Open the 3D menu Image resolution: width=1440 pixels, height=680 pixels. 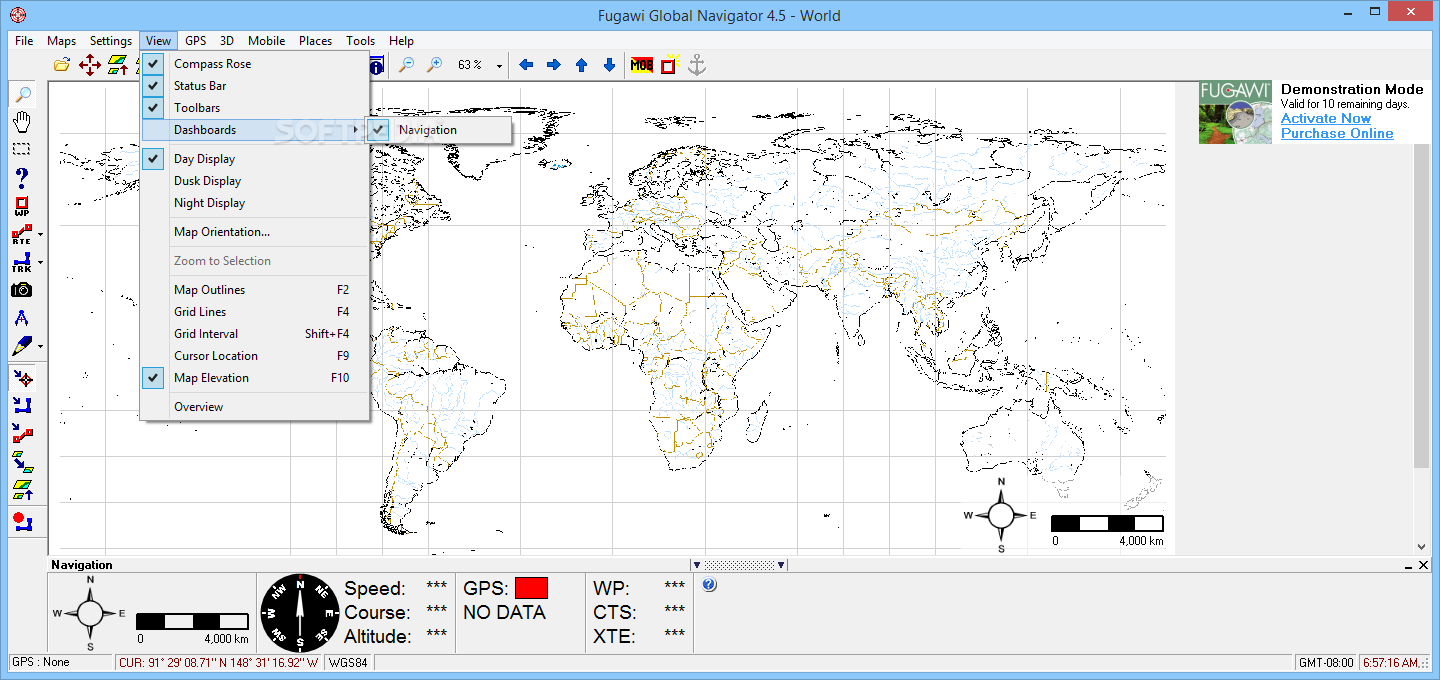tap(227, 41)
